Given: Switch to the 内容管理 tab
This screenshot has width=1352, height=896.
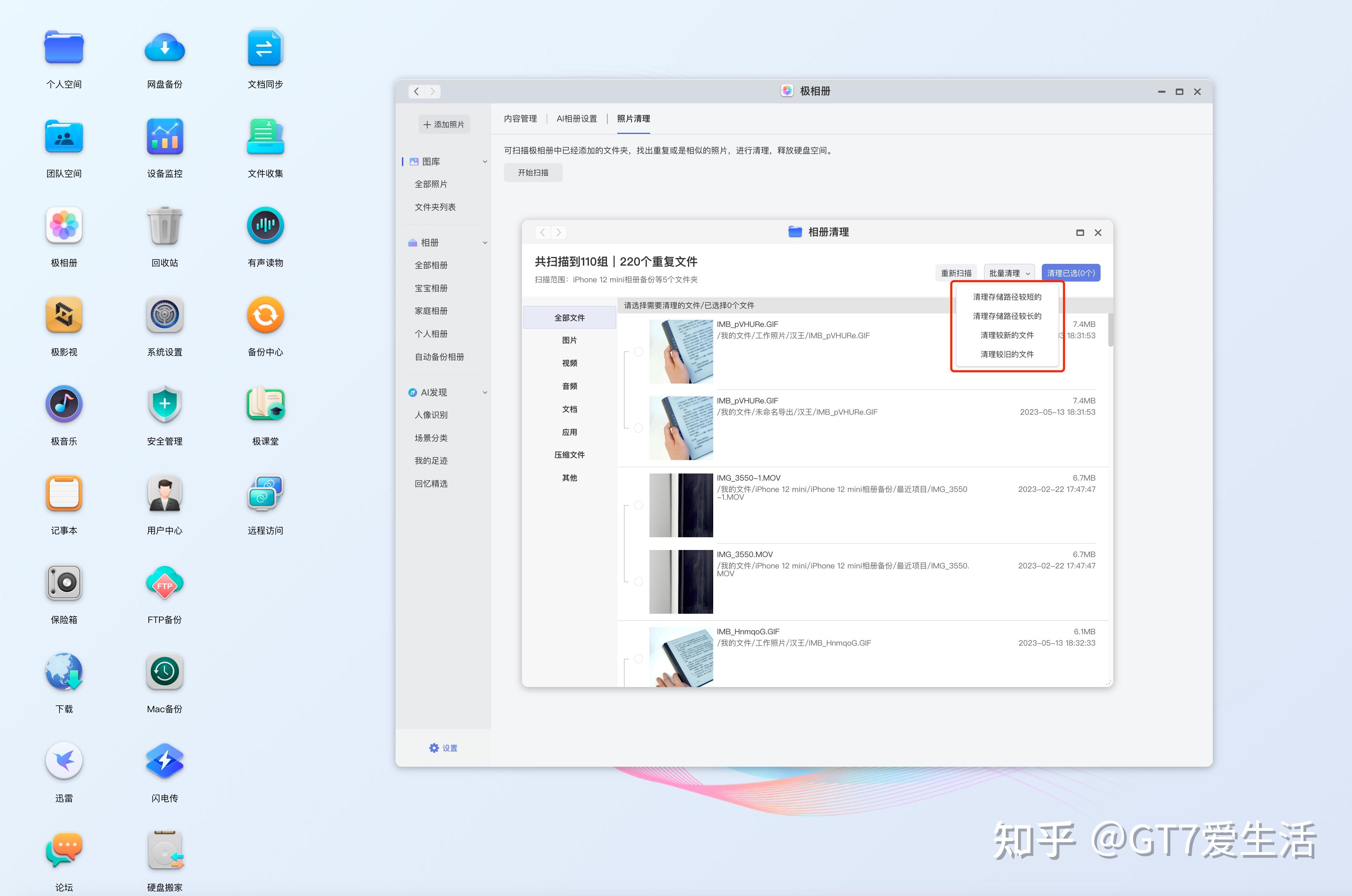Looking at the screenshot, I should (520, 118).
